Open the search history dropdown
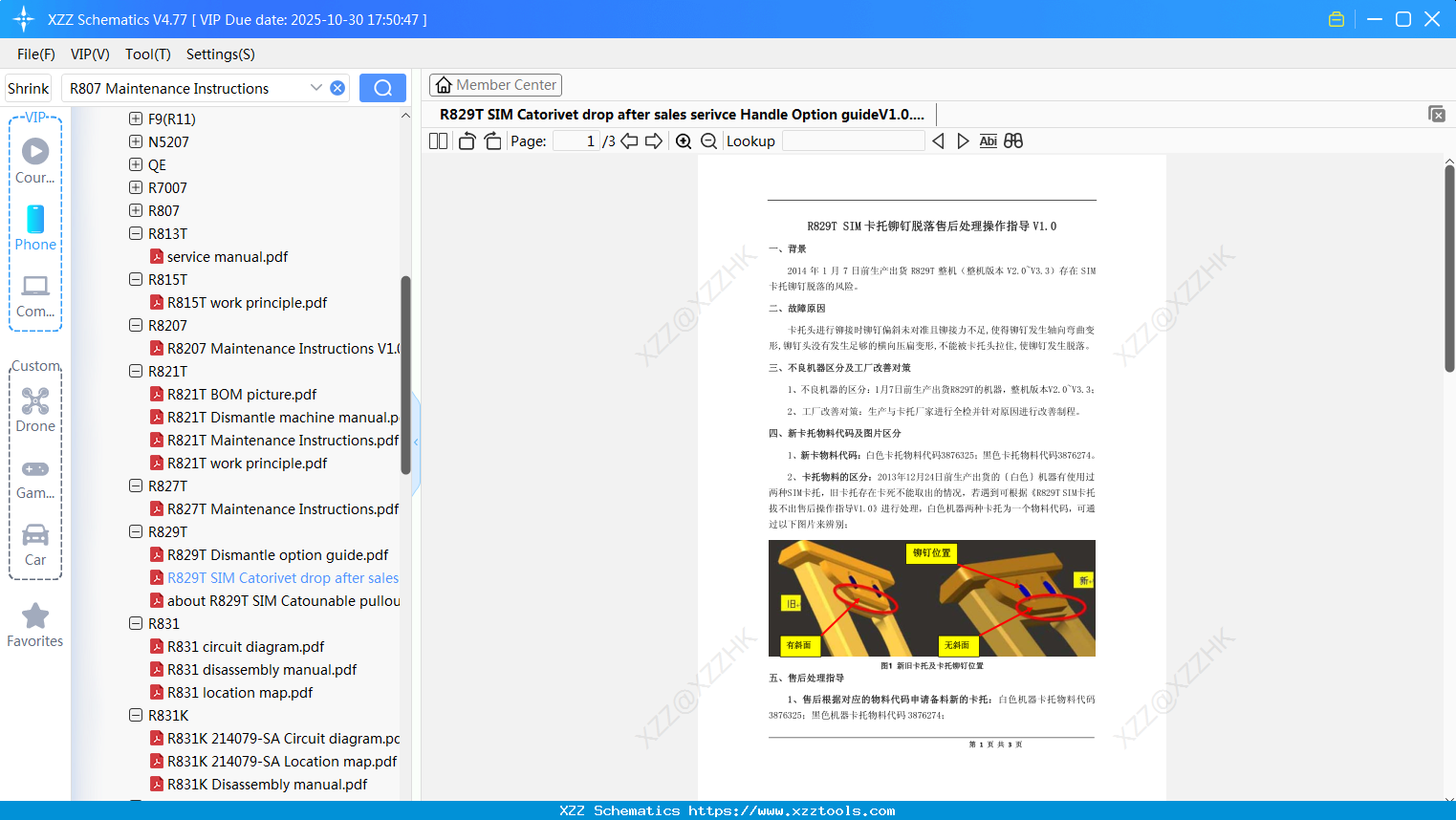This screenshot has width=1456, height=820. point(316,88)
